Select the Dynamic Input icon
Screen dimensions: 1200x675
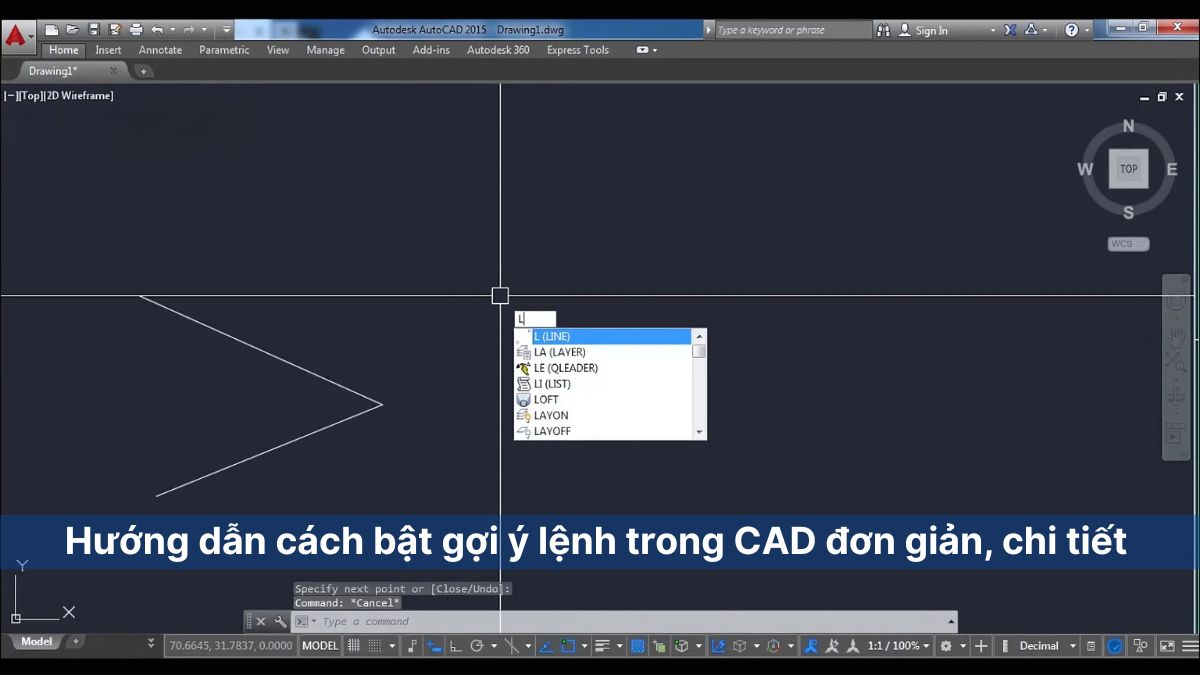(x=433, y=646)
